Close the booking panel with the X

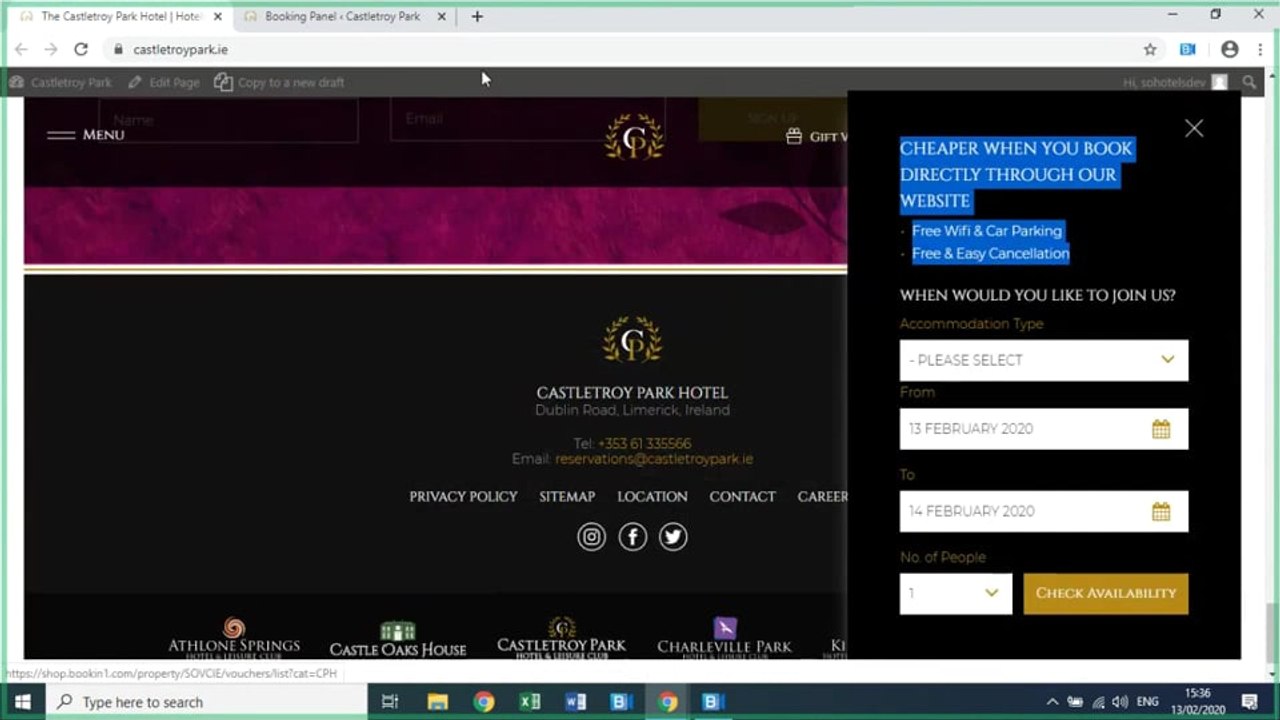pyautogui.click(x=1194, y=128)
